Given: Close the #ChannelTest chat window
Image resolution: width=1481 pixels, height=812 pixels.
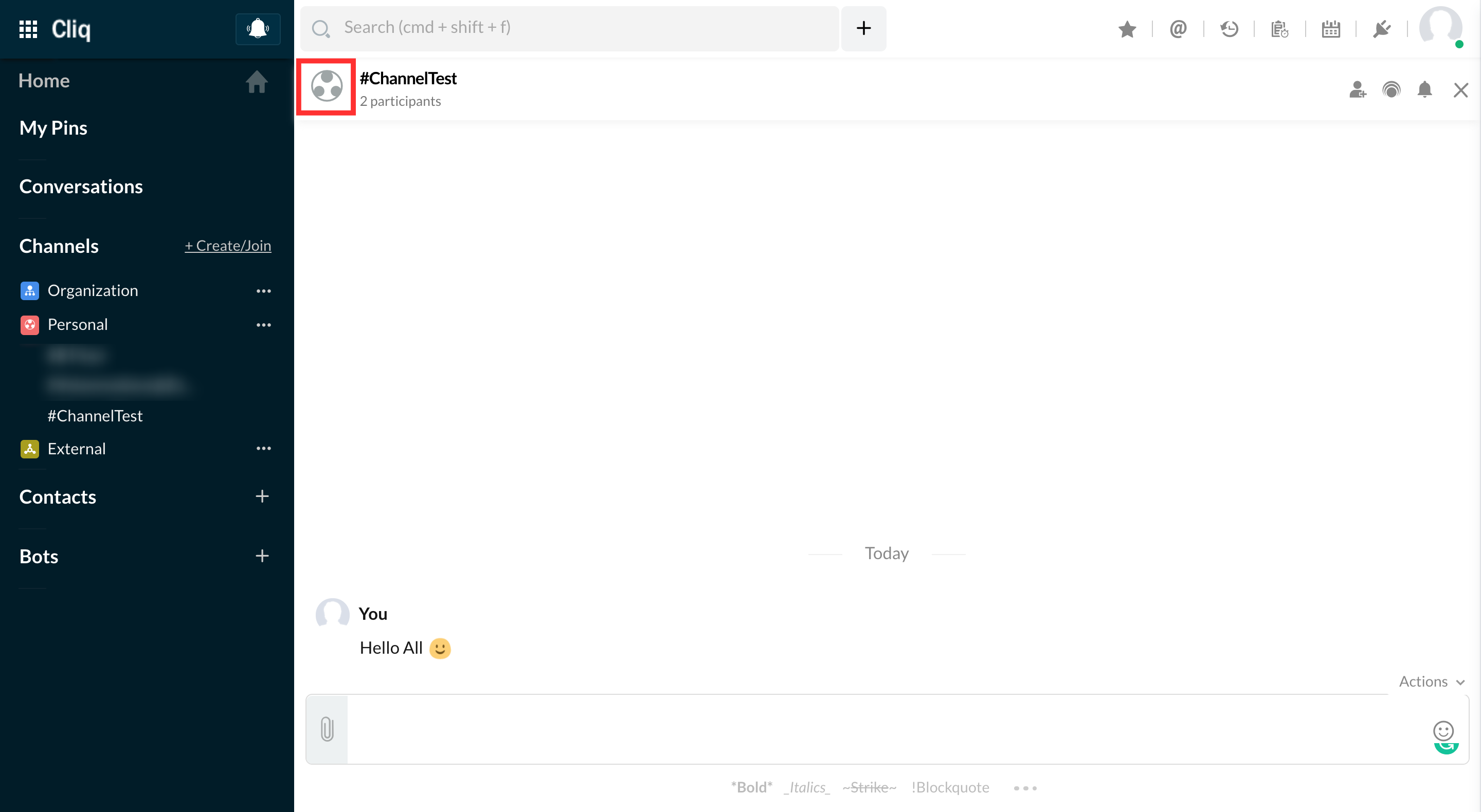Looking at the screenshot, I should pyautogui.click(x=1461, y=90).
